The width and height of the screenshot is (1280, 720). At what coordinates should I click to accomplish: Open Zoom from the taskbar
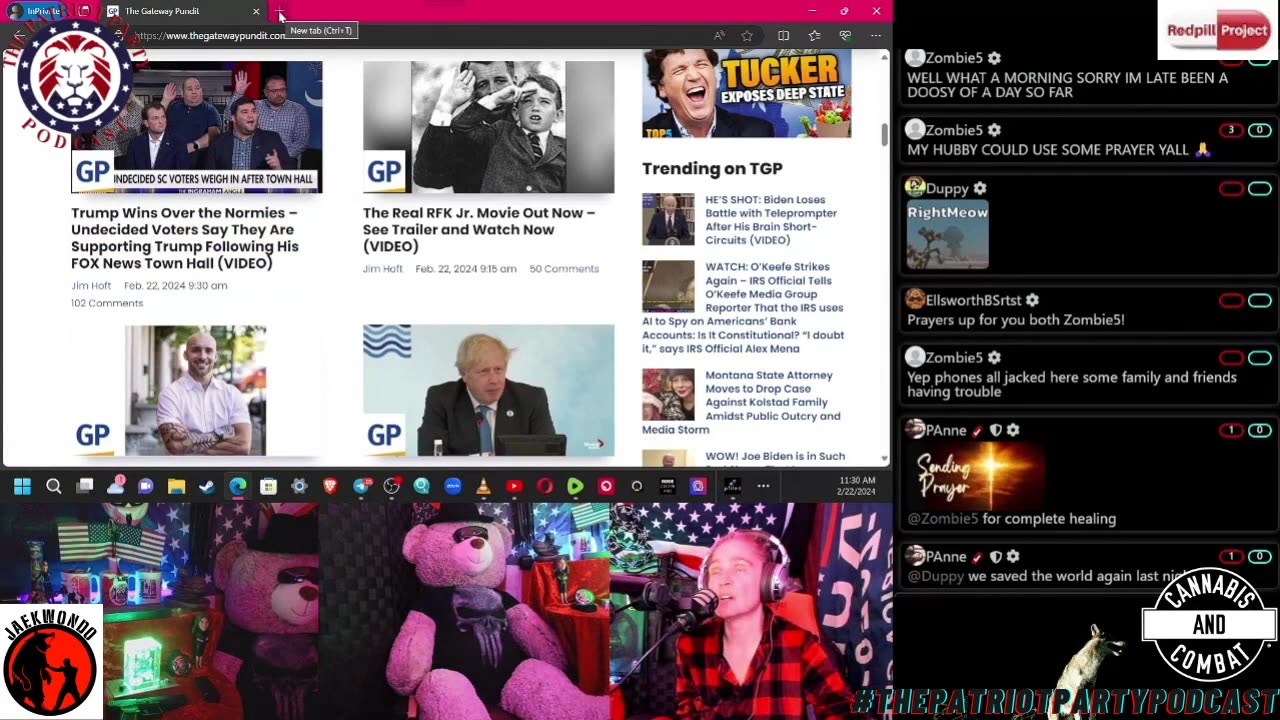(x=453, y=486)
